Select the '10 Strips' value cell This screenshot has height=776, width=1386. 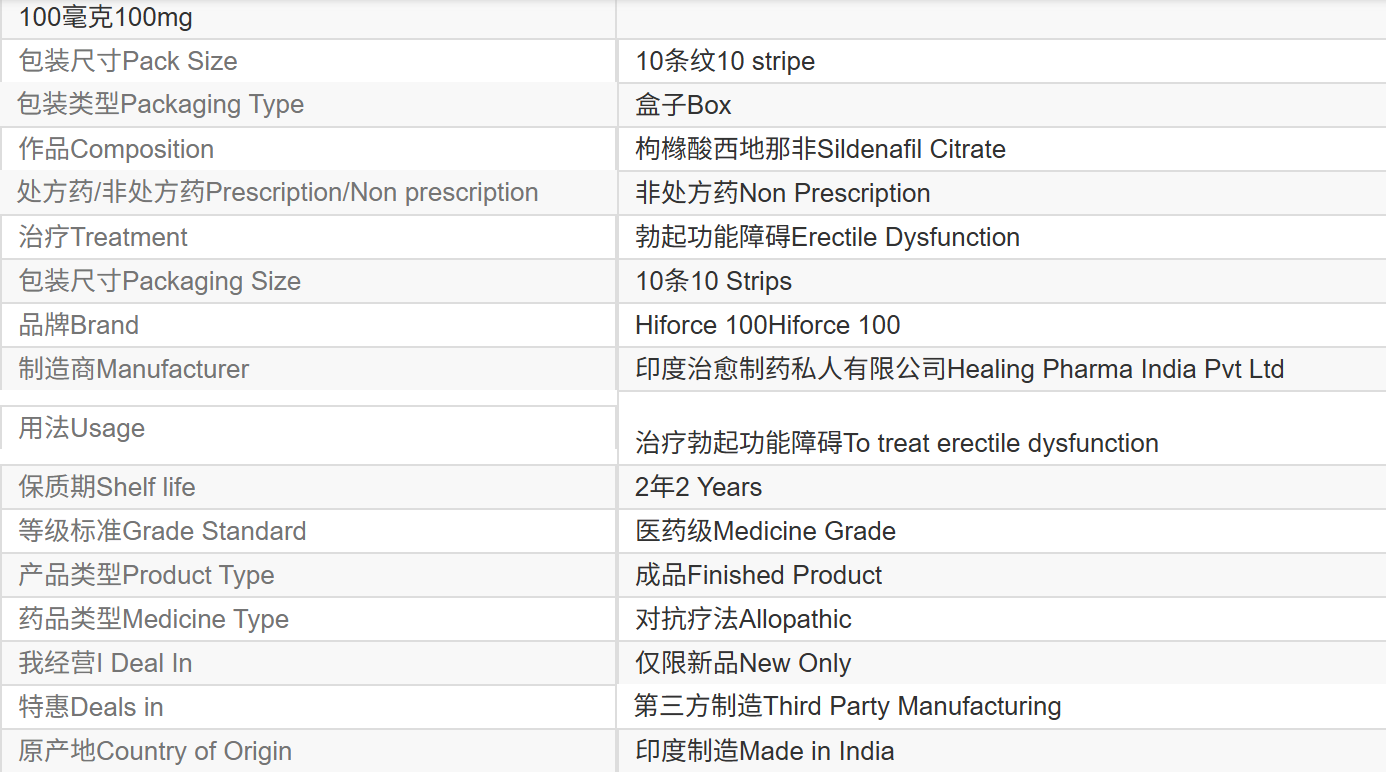[713, 281]
